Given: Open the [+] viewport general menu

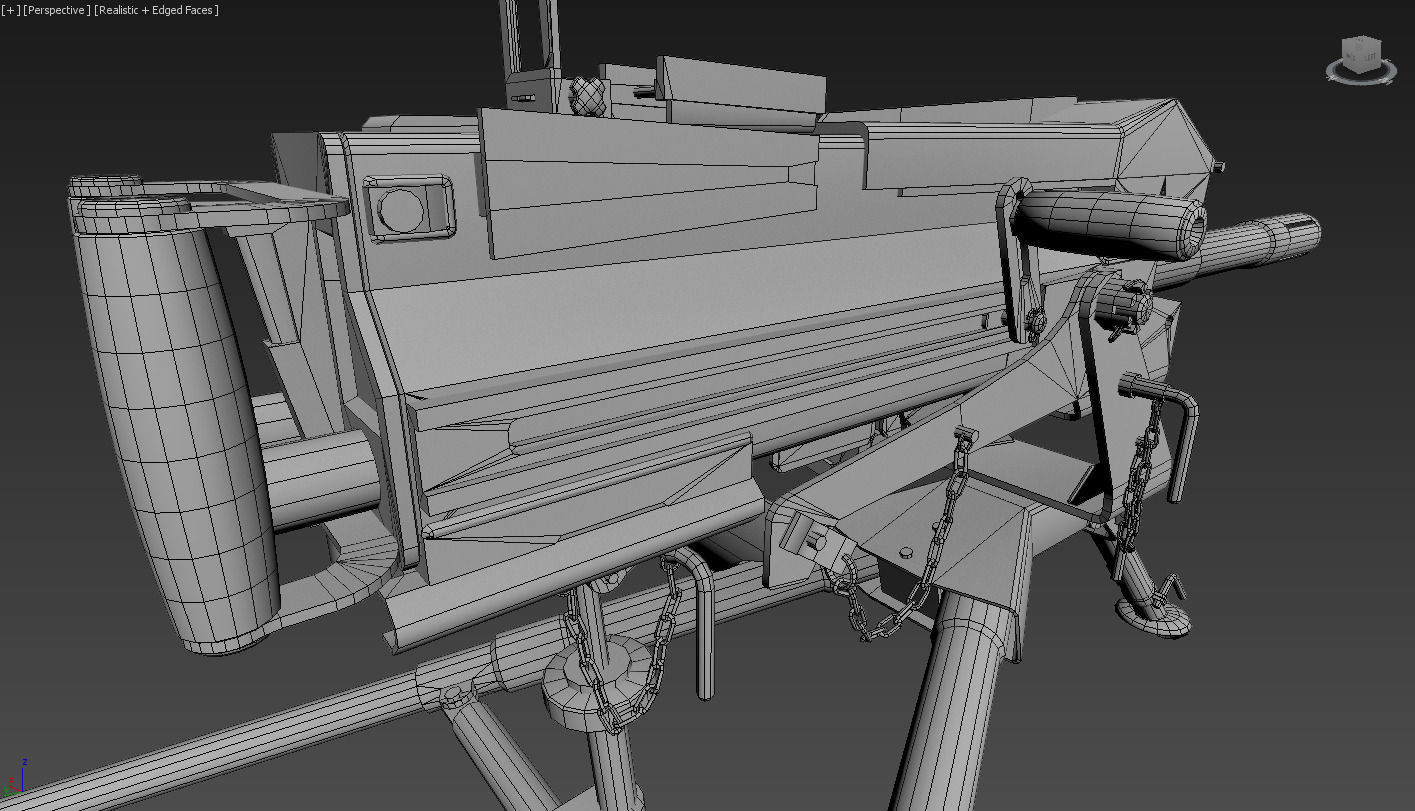Looking at the screenshot, I should [x=11, y=10].
